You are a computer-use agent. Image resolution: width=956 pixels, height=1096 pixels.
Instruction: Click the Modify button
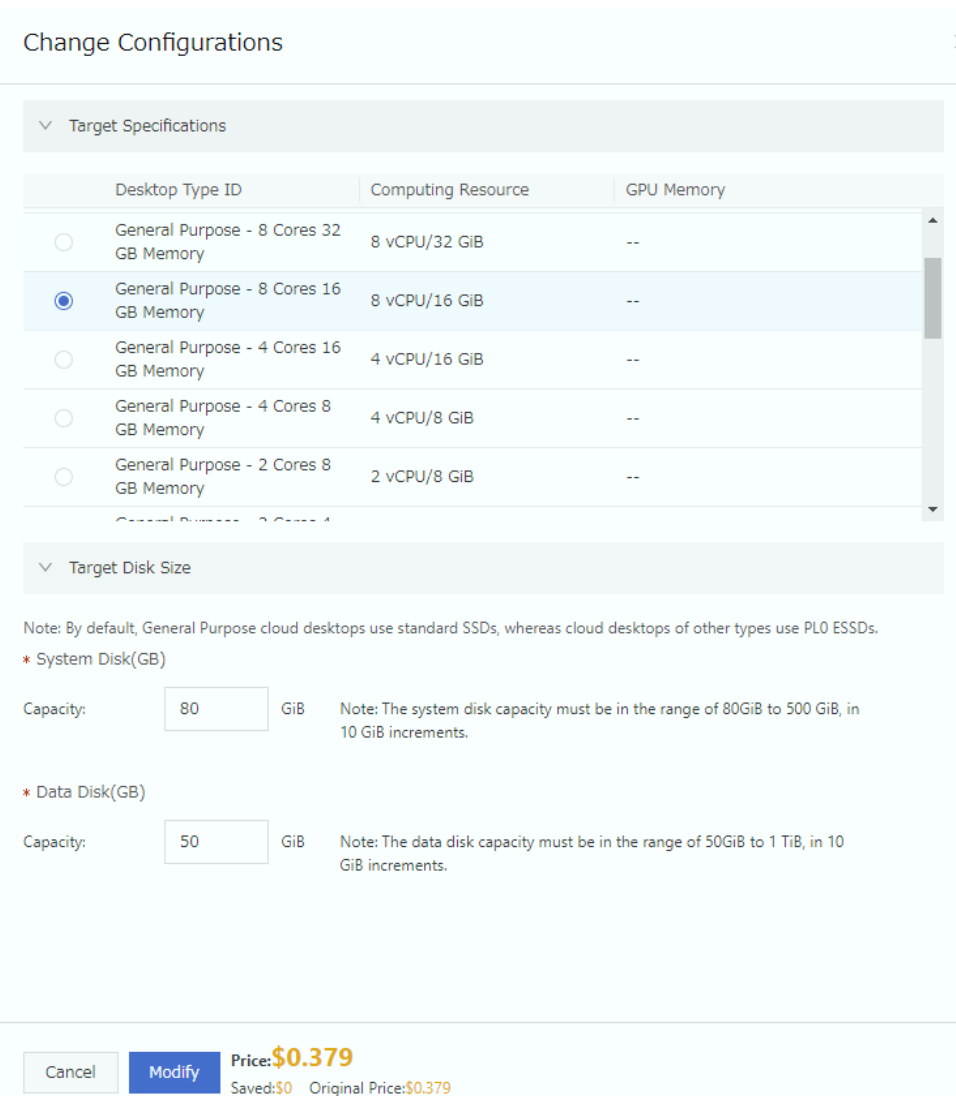(174, 1072)
